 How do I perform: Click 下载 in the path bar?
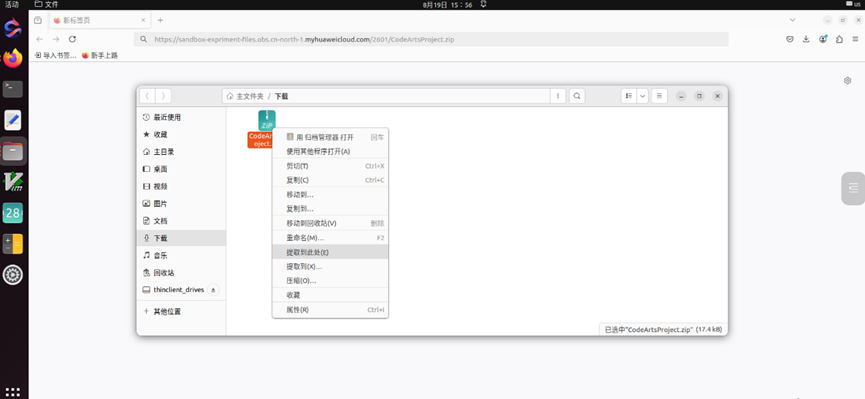point(281,96)
